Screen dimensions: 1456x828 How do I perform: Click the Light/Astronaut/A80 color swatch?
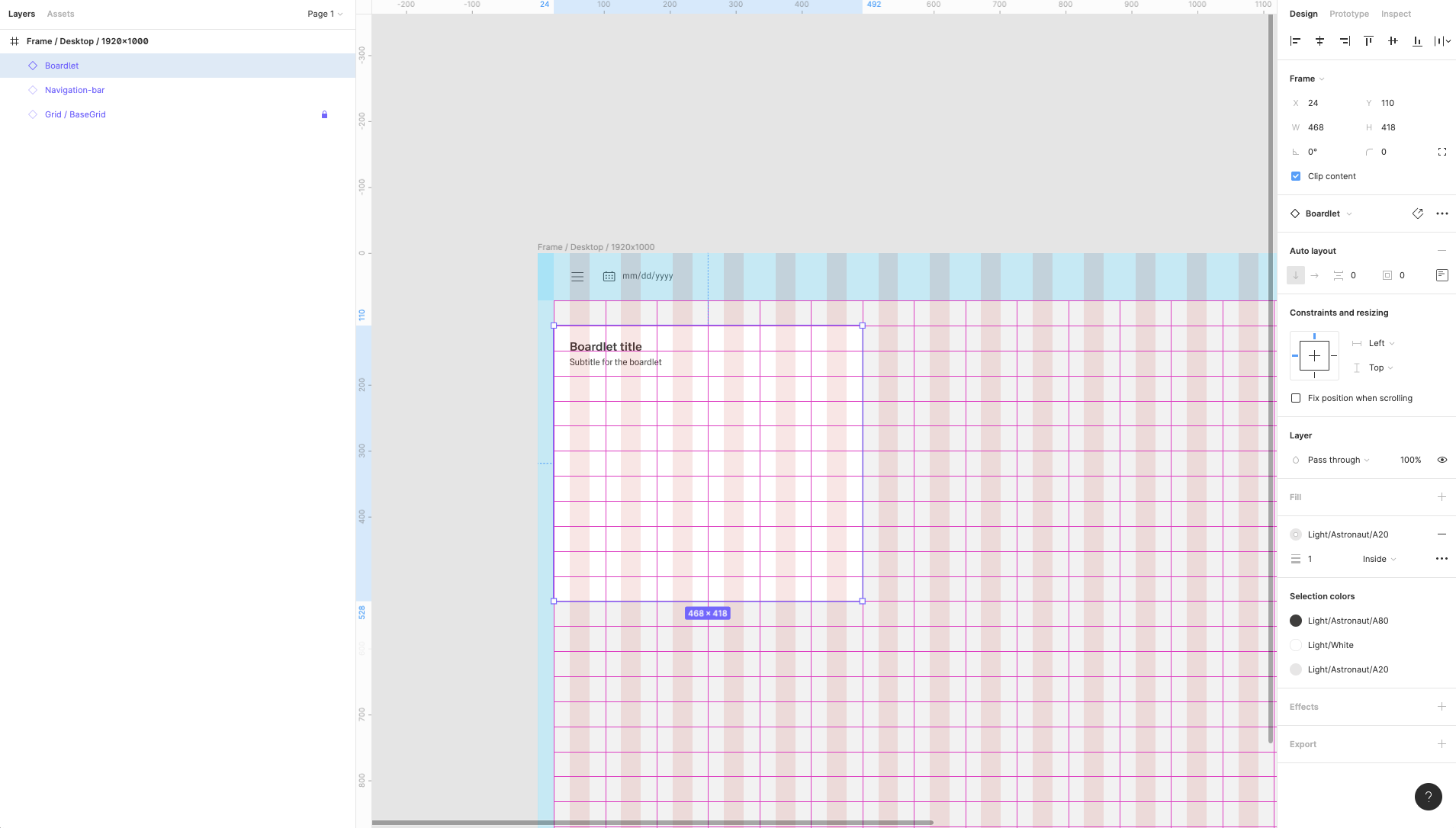click(x=1296, y=621)
